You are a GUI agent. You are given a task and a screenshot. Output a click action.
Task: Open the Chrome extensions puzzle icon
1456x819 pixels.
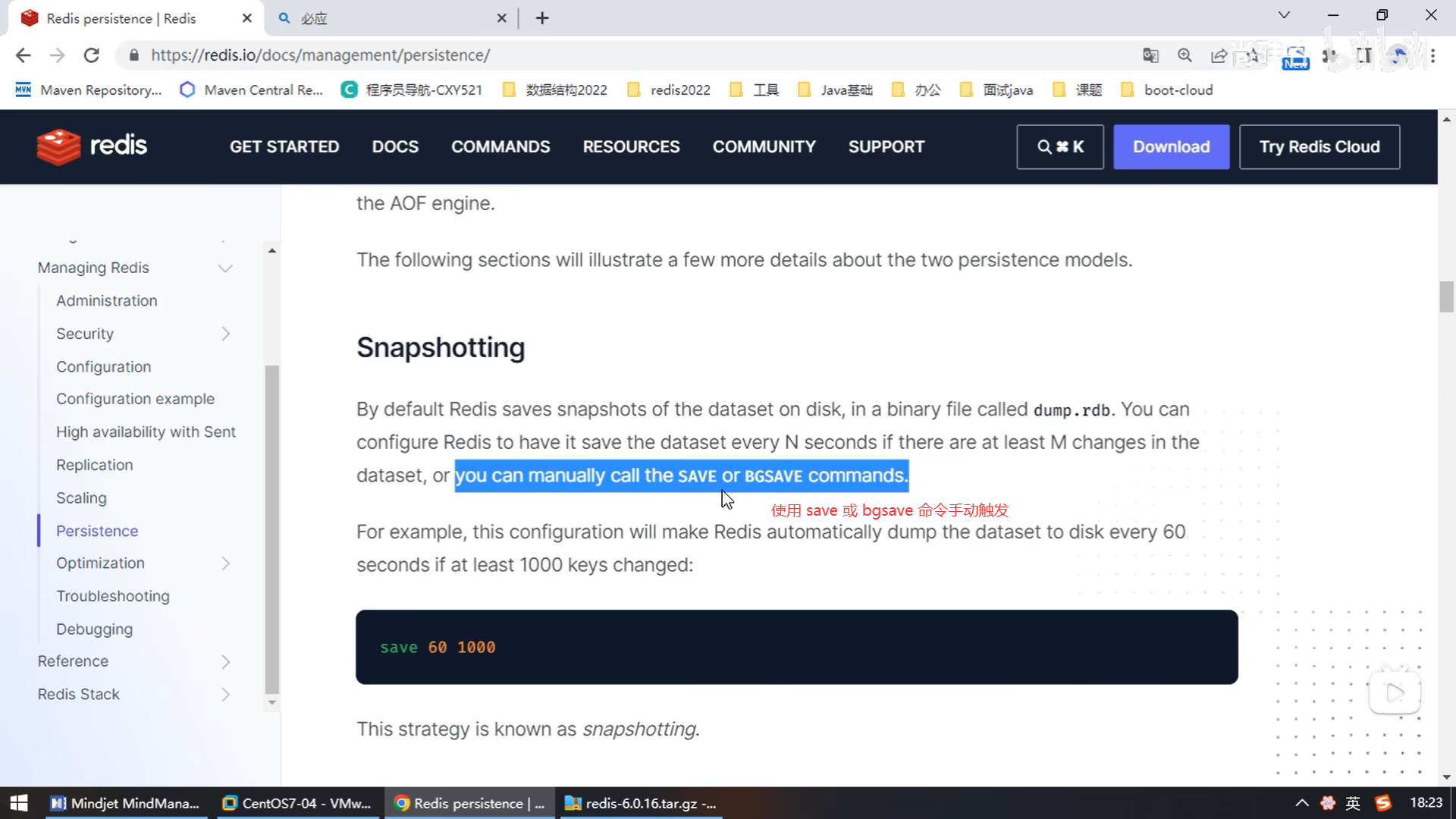coord(1329,55)
